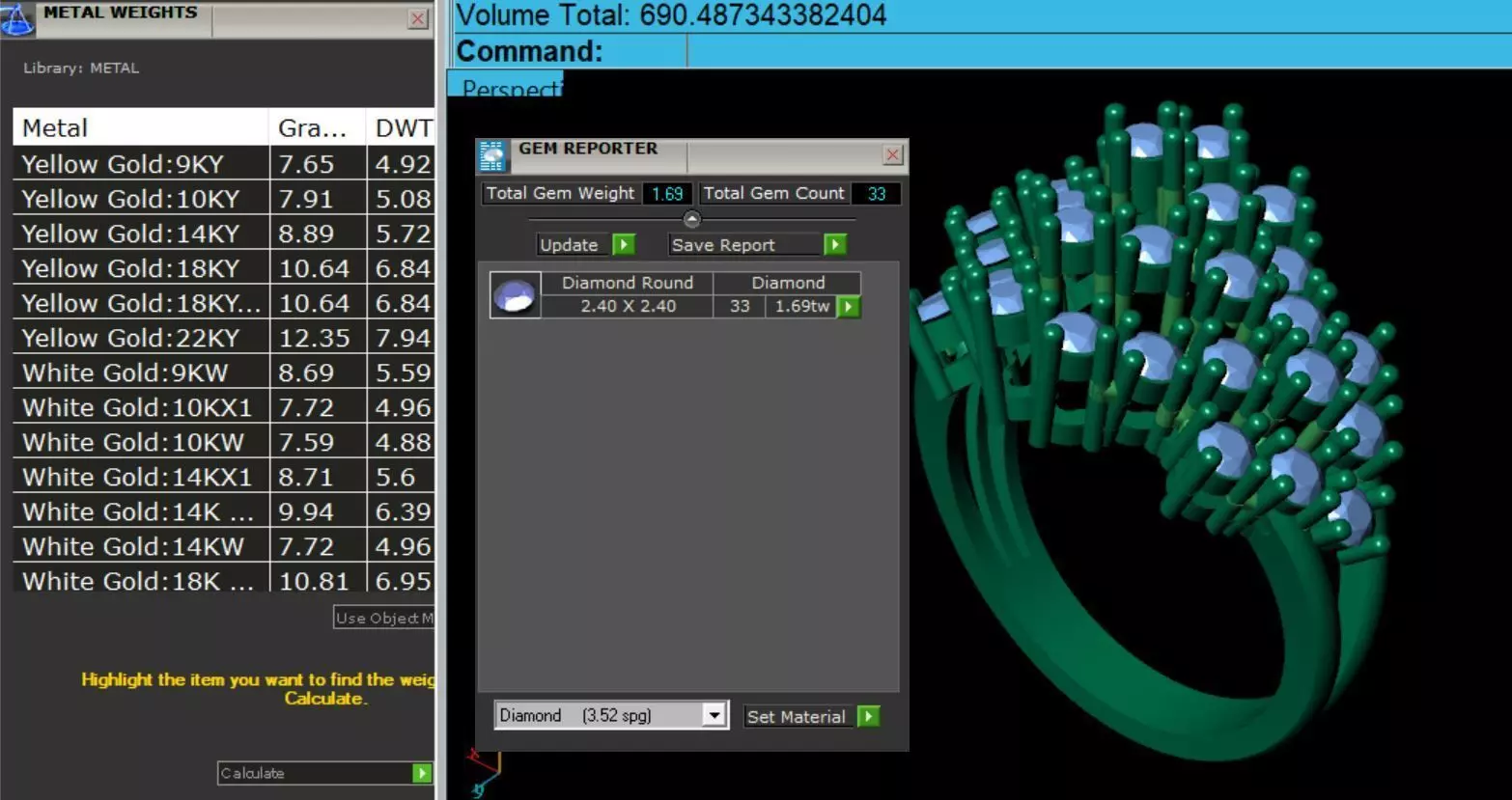1512x800 pixels.
Task: Select the White Gold:10KW row
Action: (x=223, y=442)
